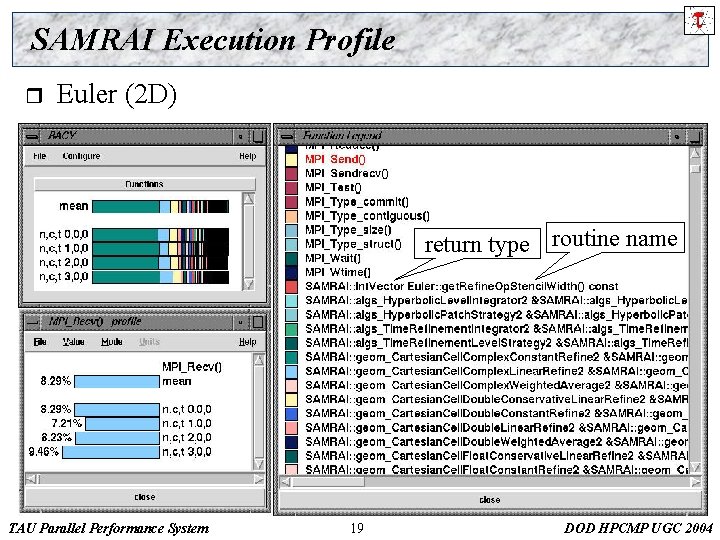Screen dimensions: 720x540
Task: Select geom_CartesianCellComplexConstantRefine2 legend entry
Action: 496,357
